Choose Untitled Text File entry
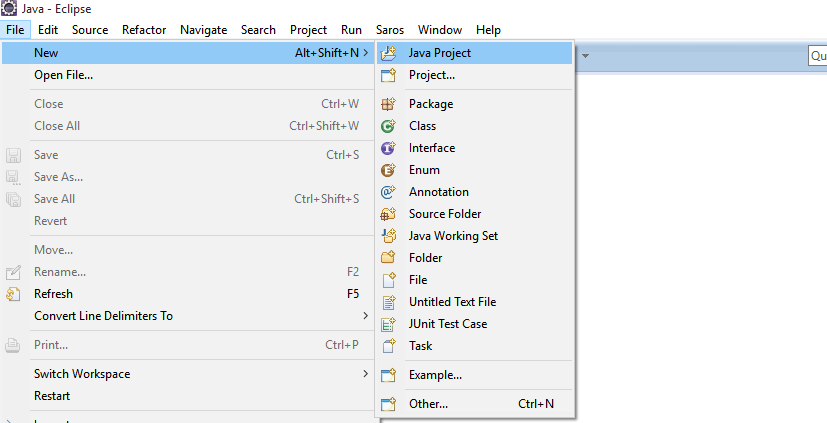Viewport: 827px width, 423px height. pyautogui.click(x=475, y=302)
